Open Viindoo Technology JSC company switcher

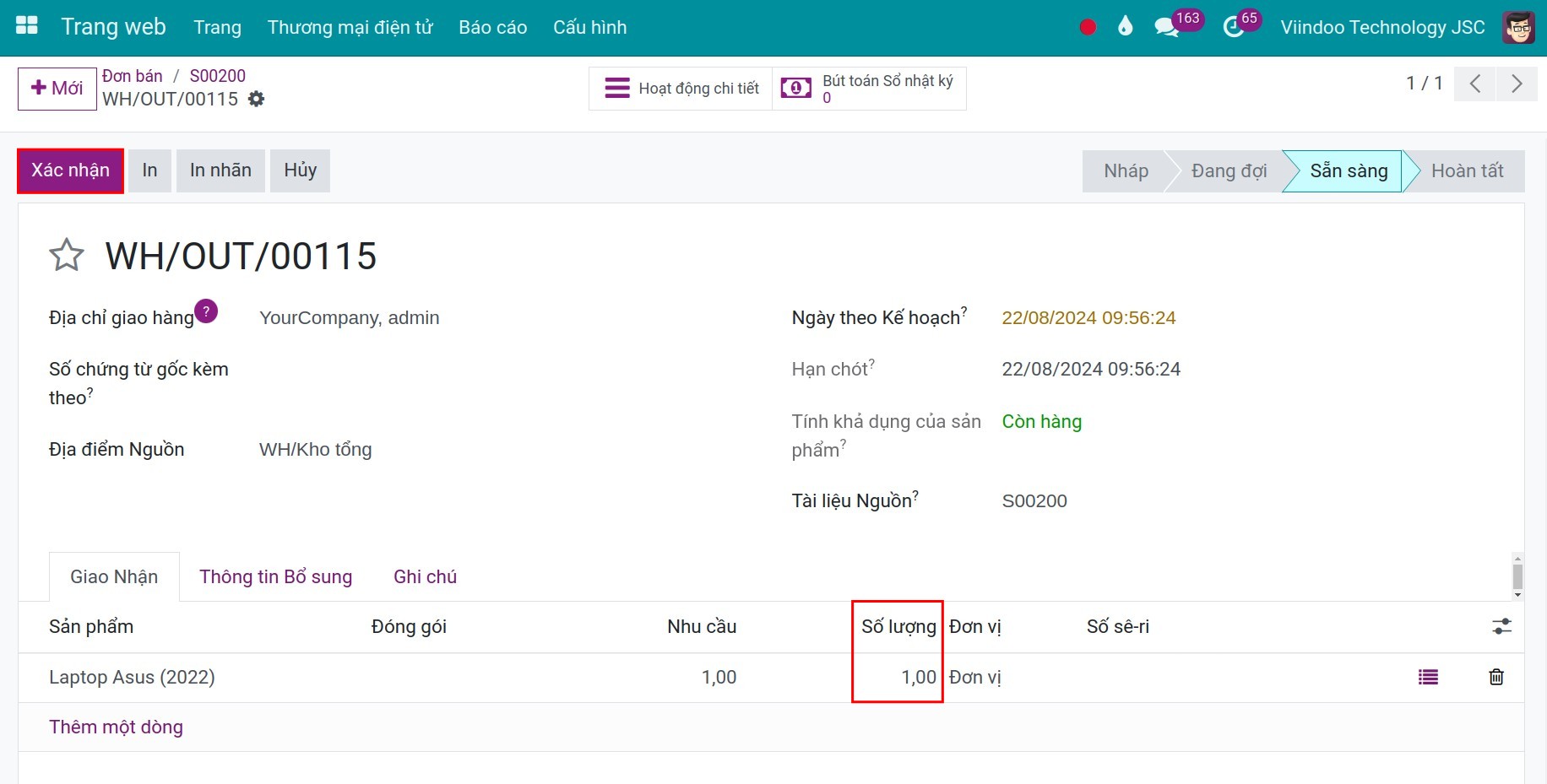(1382, 27)
